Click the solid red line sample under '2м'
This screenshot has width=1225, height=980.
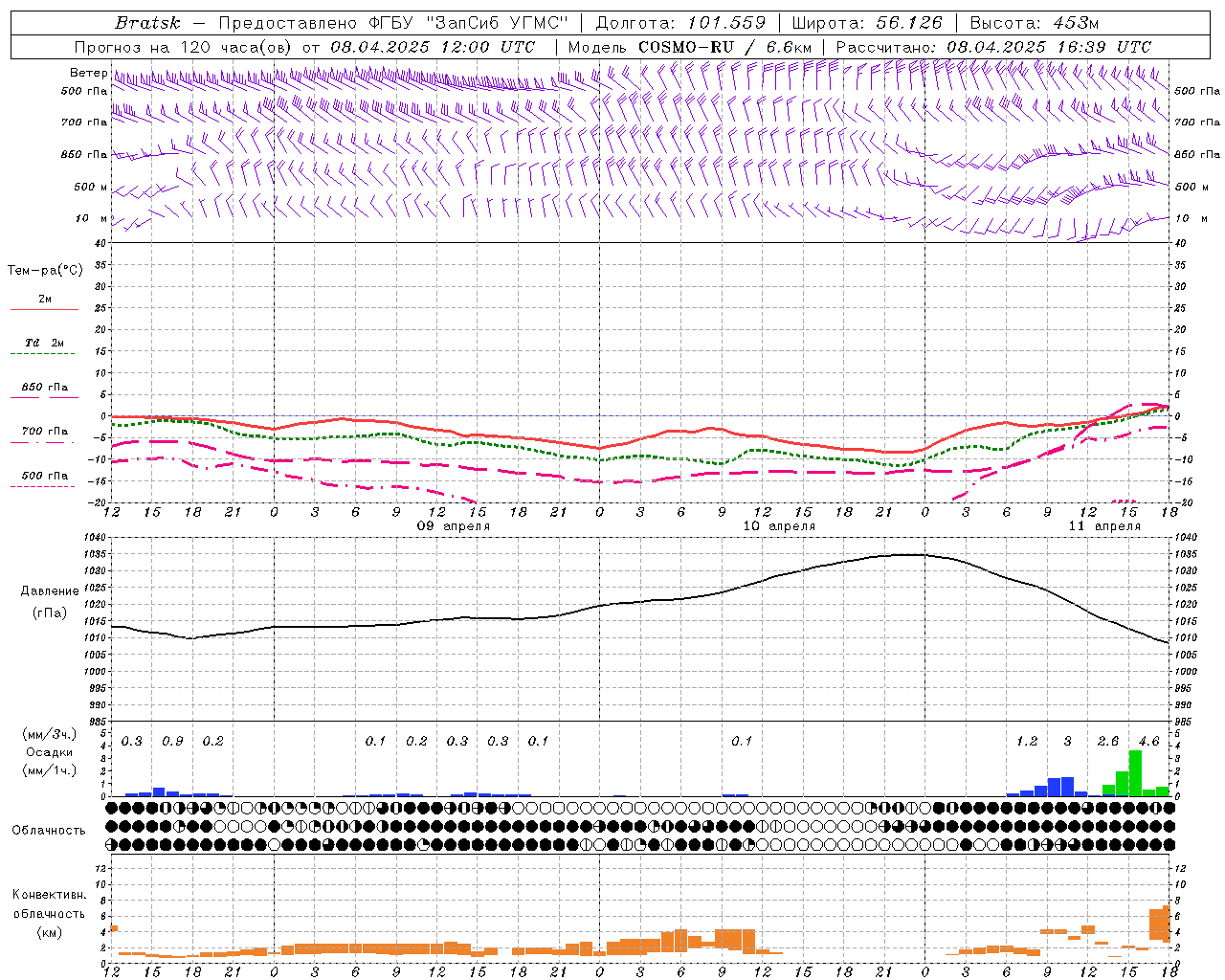(44, 310)
